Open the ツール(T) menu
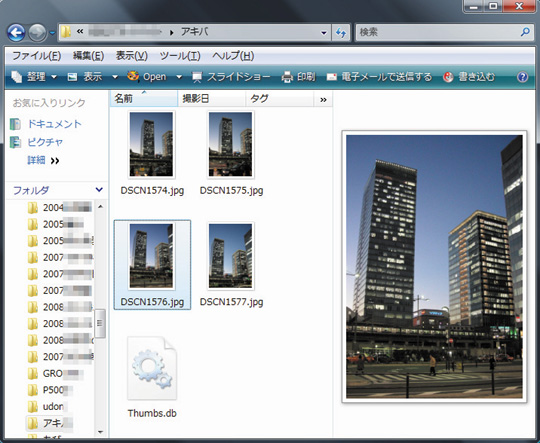This screenshot has height=443, width=540. point(180,56)
